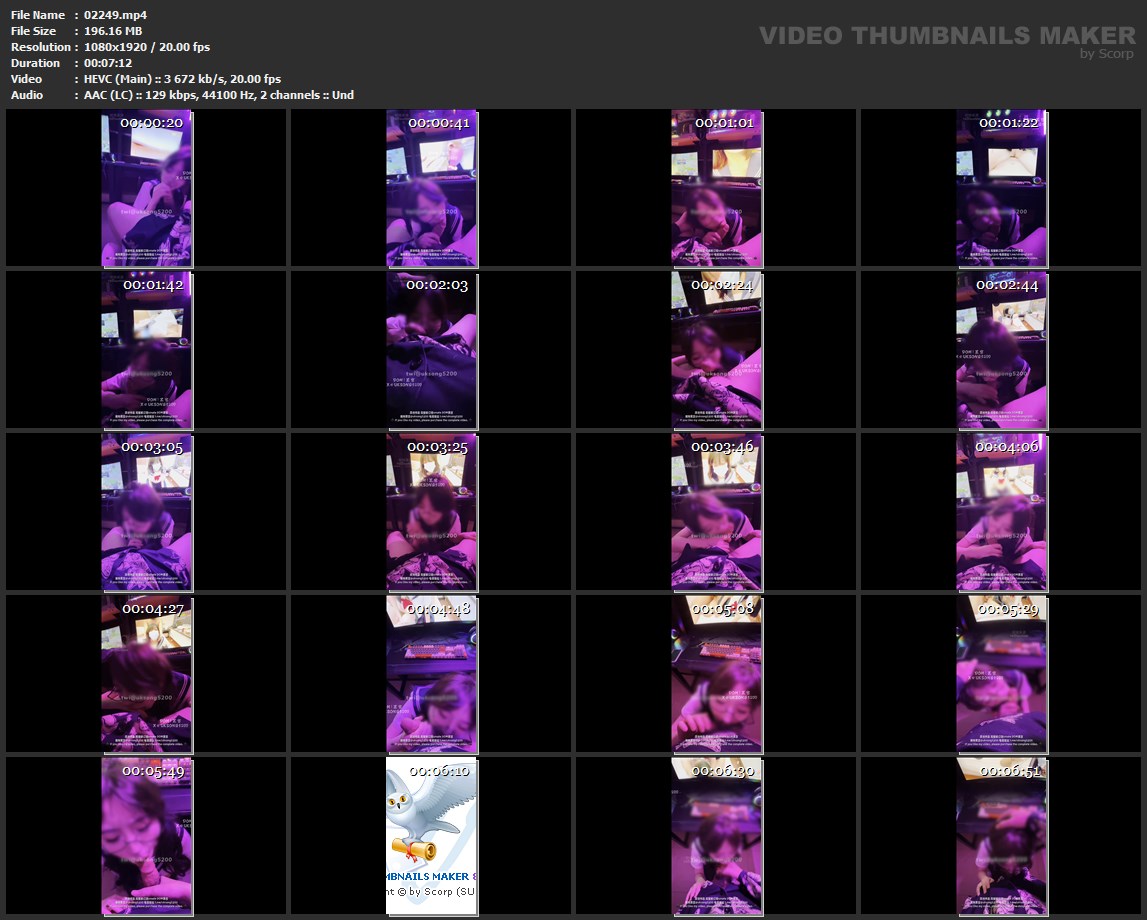Select the thumbnail stamped 00:03:05
The width and height of the screenshot is (1147, 920).
pos(146,512)
